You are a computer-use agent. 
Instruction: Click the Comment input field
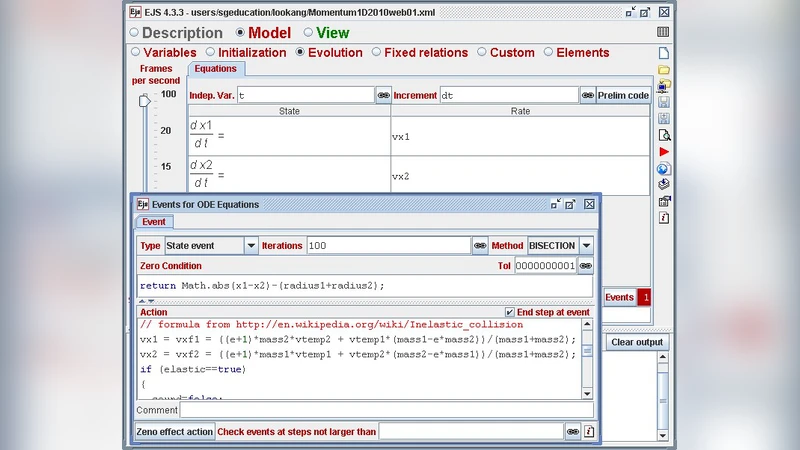coord(386,410)
